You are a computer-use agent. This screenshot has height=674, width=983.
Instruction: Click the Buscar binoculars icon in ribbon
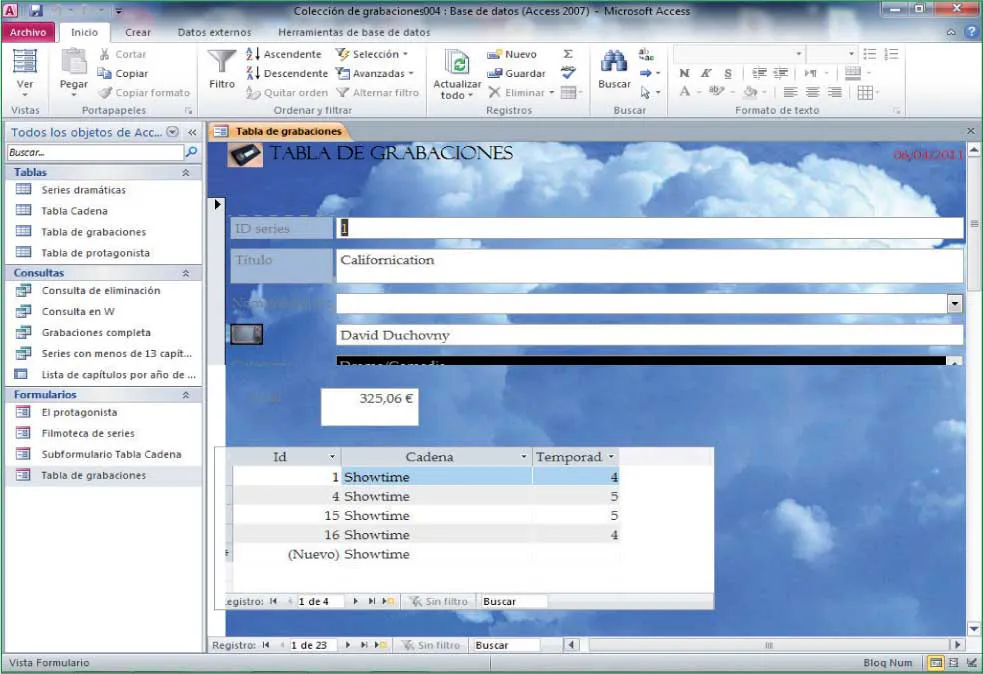click(613, 62)
